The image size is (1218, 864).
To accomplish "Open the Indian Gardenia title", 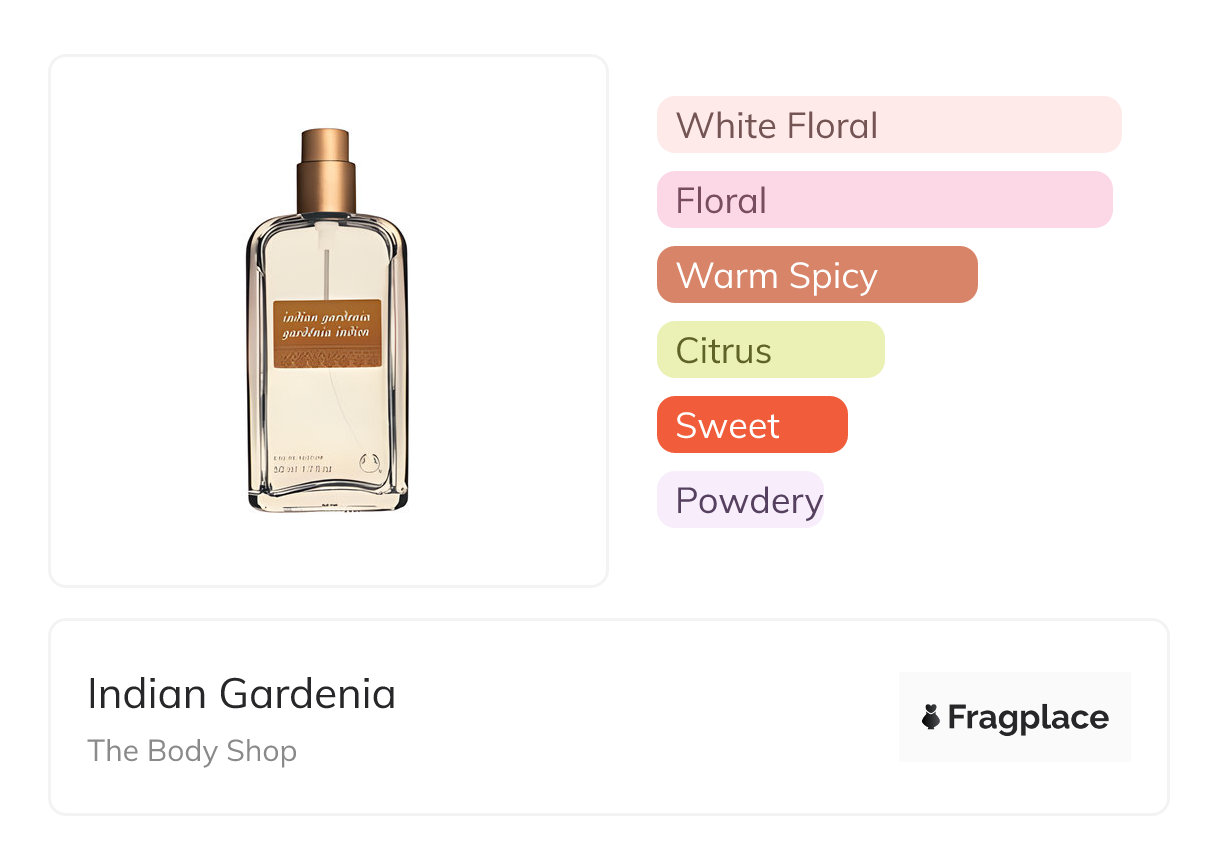I will pos(241,694).
